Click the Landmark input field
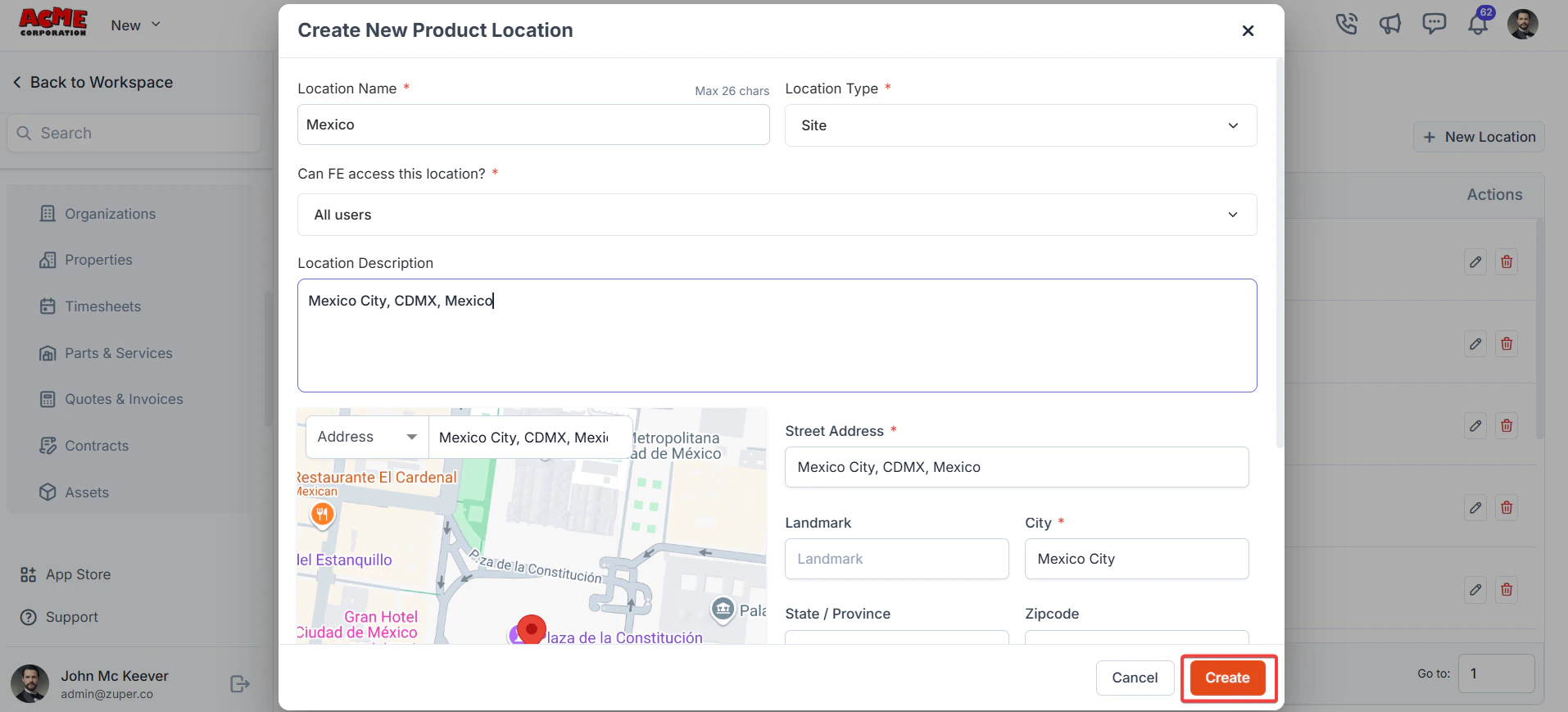 [x=896, y=559]
